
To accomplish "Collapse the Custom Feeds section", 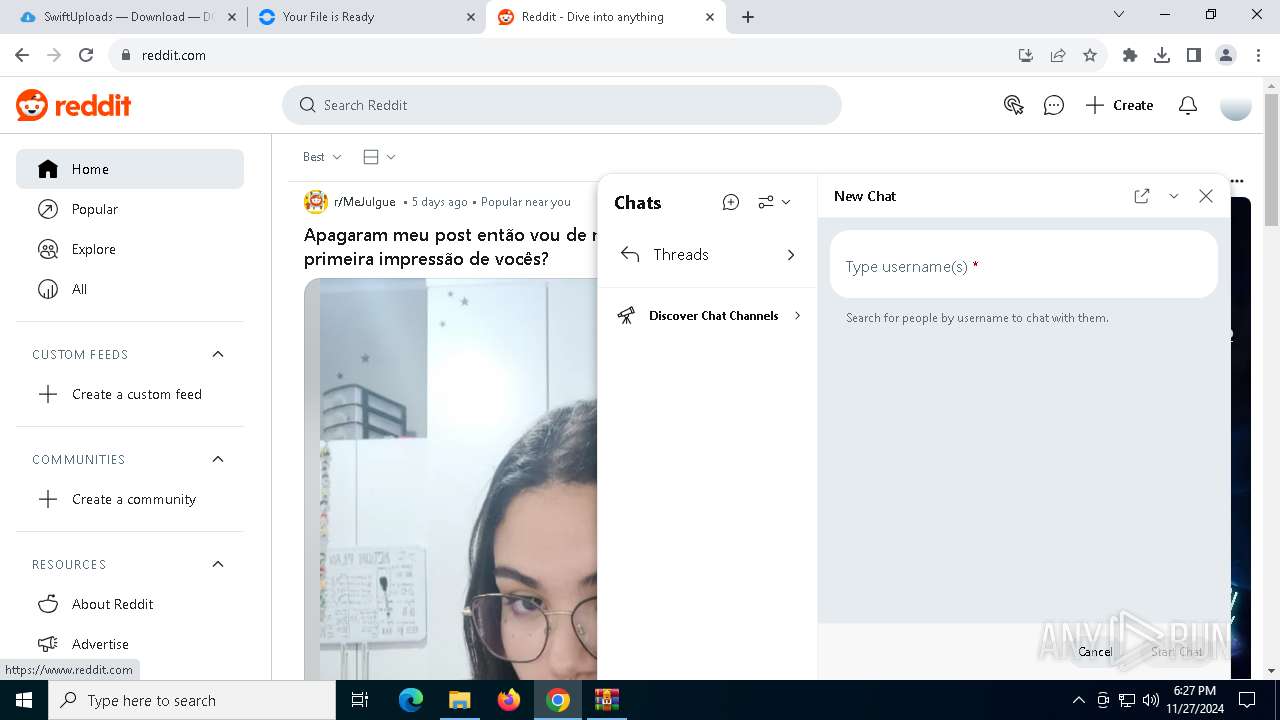I will (x=218, y=354).
